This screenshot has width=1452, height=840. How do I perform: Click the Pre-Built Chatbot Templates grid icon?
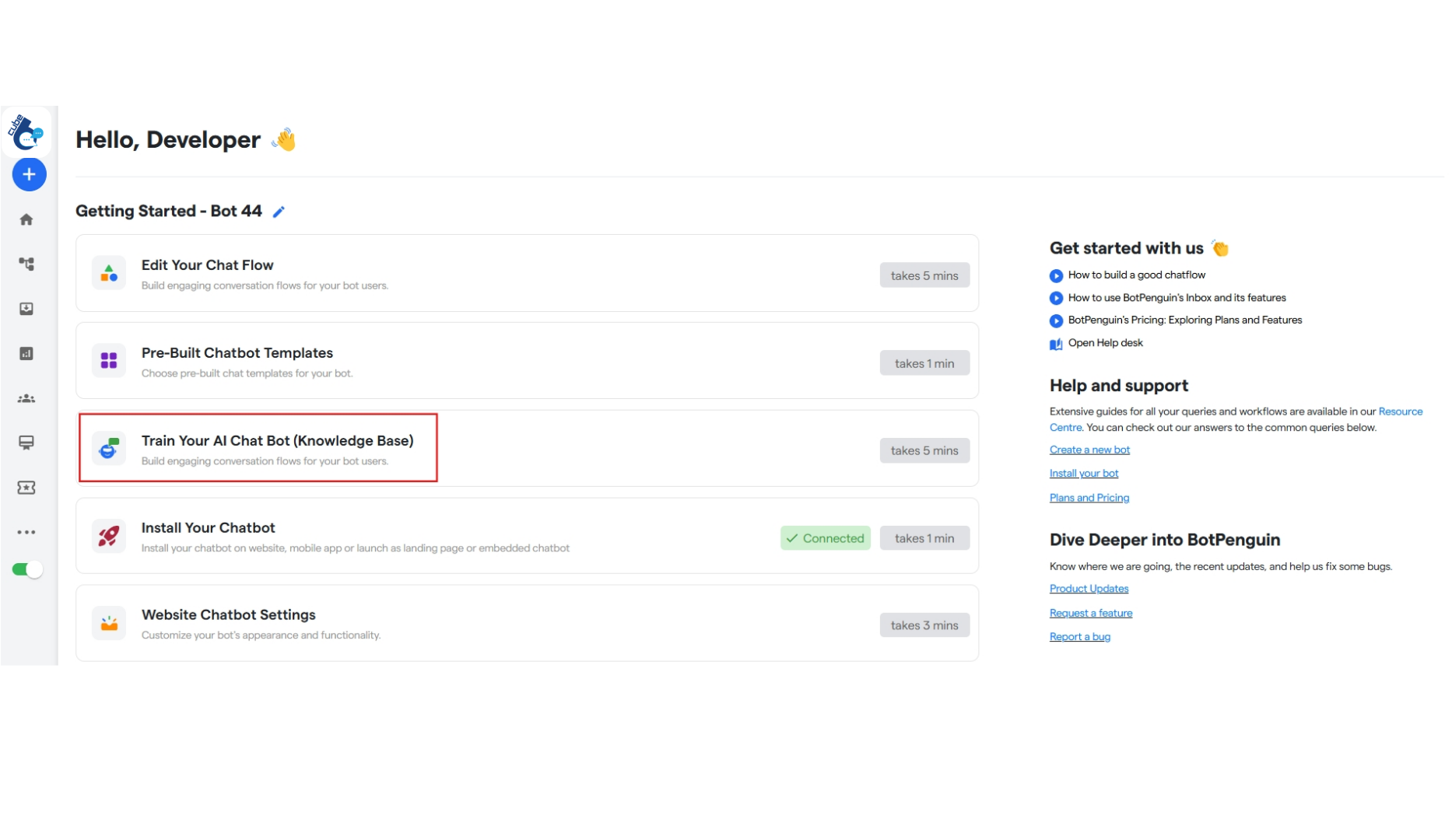(109, 361)
